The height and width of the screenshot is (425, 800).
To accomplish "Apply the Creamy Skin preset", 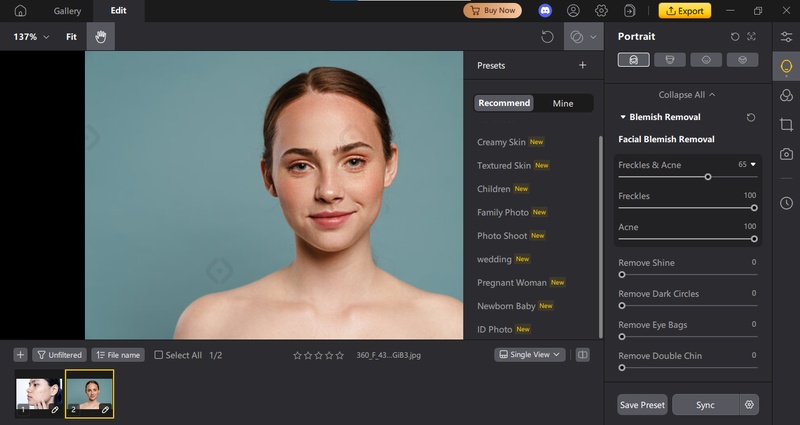I will pyautogui.click(x=500, y=142).
